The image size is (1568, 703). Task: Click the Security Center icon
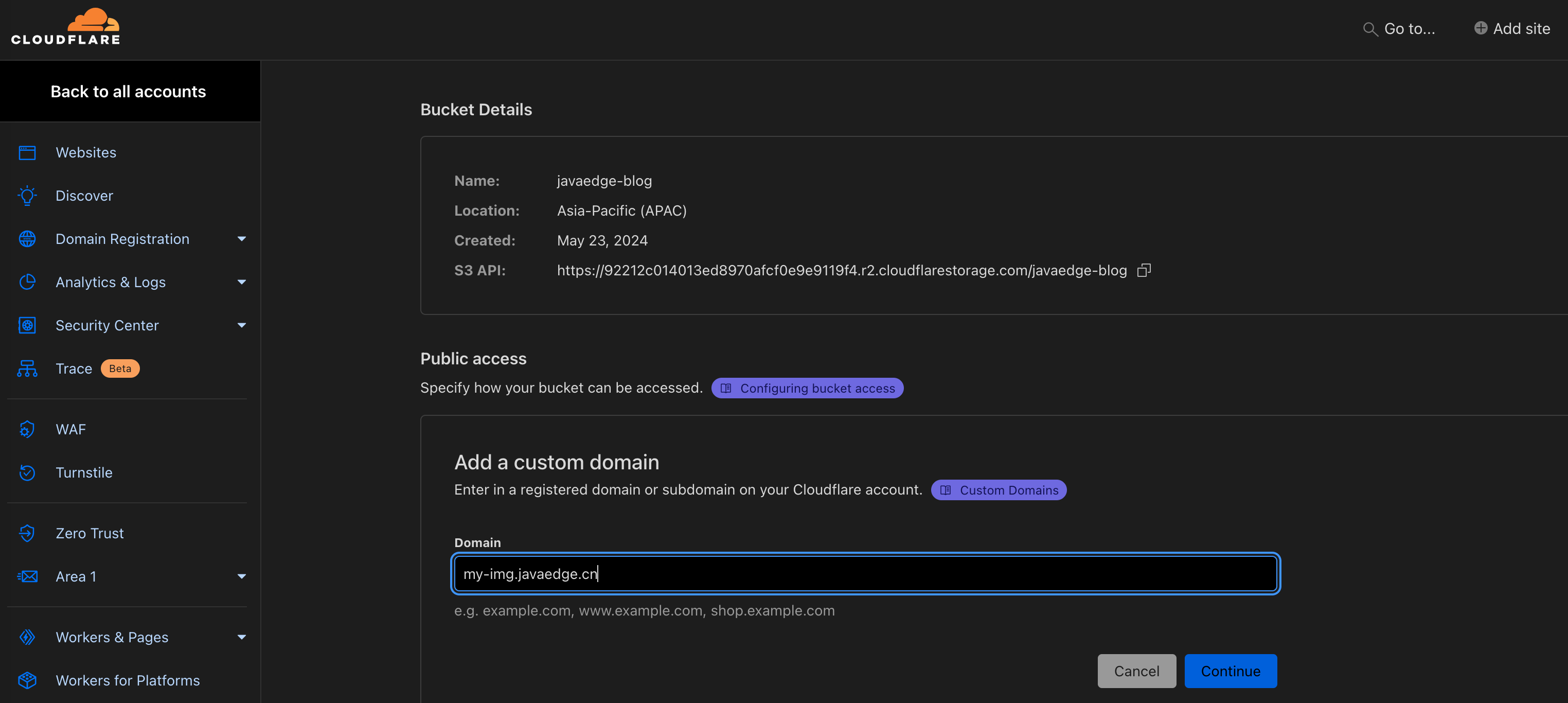[27, 325]
